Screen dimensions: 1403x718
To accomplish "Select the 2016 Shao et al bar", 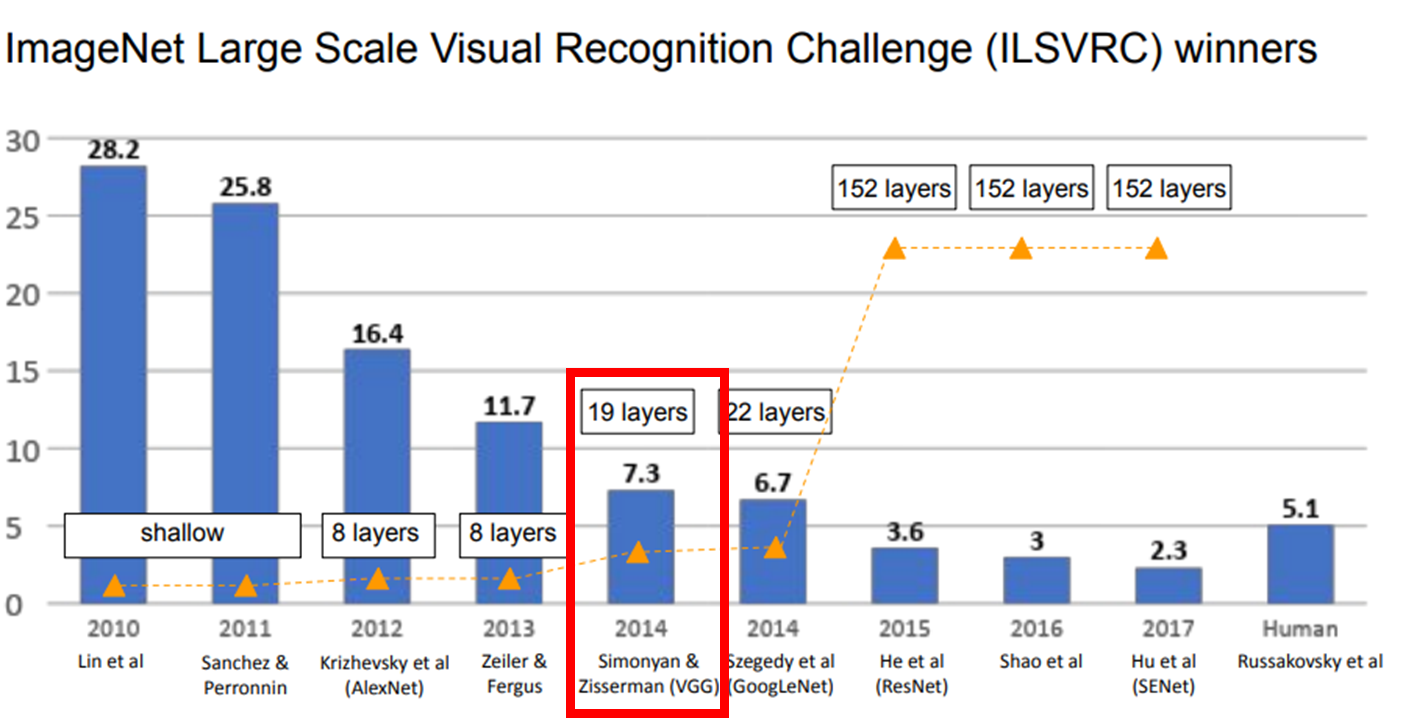I will [1037, 580].
